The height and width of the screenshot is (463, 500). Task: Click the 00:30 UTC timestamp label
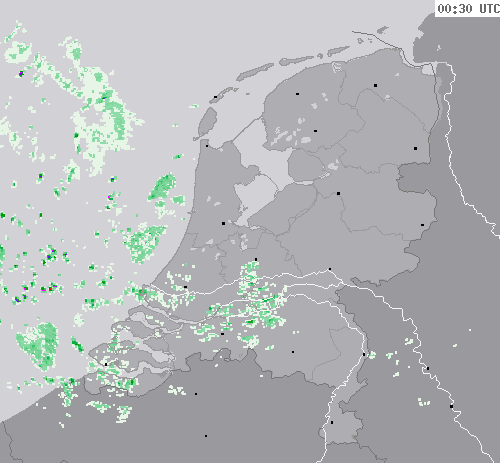468,8
